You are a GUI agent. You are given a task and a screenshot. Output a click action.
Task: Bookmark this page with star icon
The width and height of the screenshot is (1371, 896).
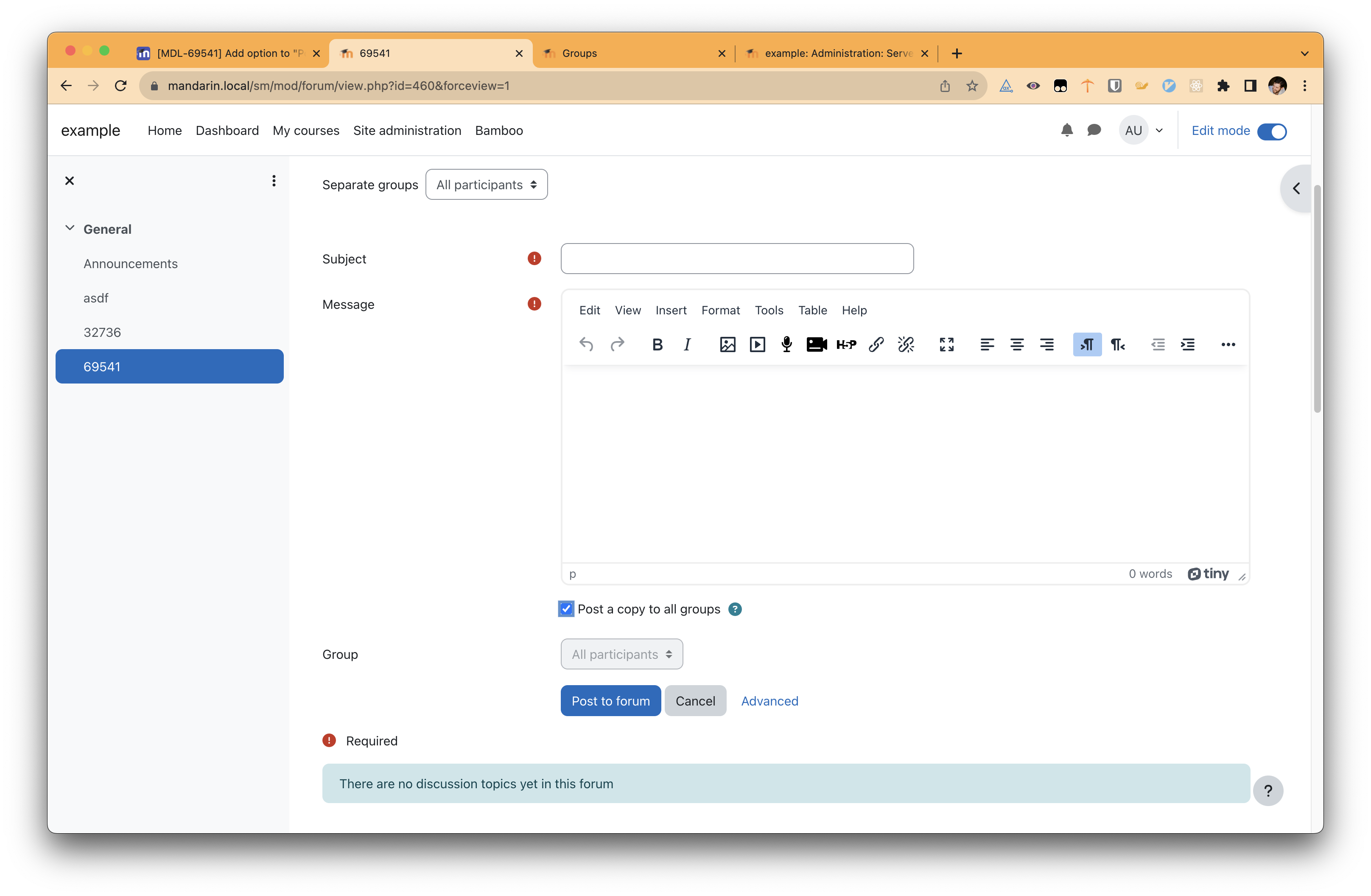click(x=972, y=86)
